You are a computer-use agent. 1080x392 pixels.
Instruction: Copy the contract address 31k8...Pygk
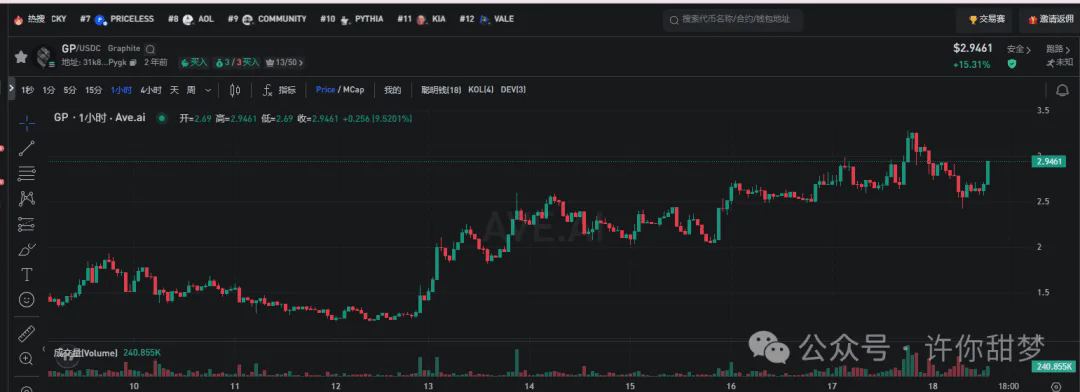(x=133, y=63)
